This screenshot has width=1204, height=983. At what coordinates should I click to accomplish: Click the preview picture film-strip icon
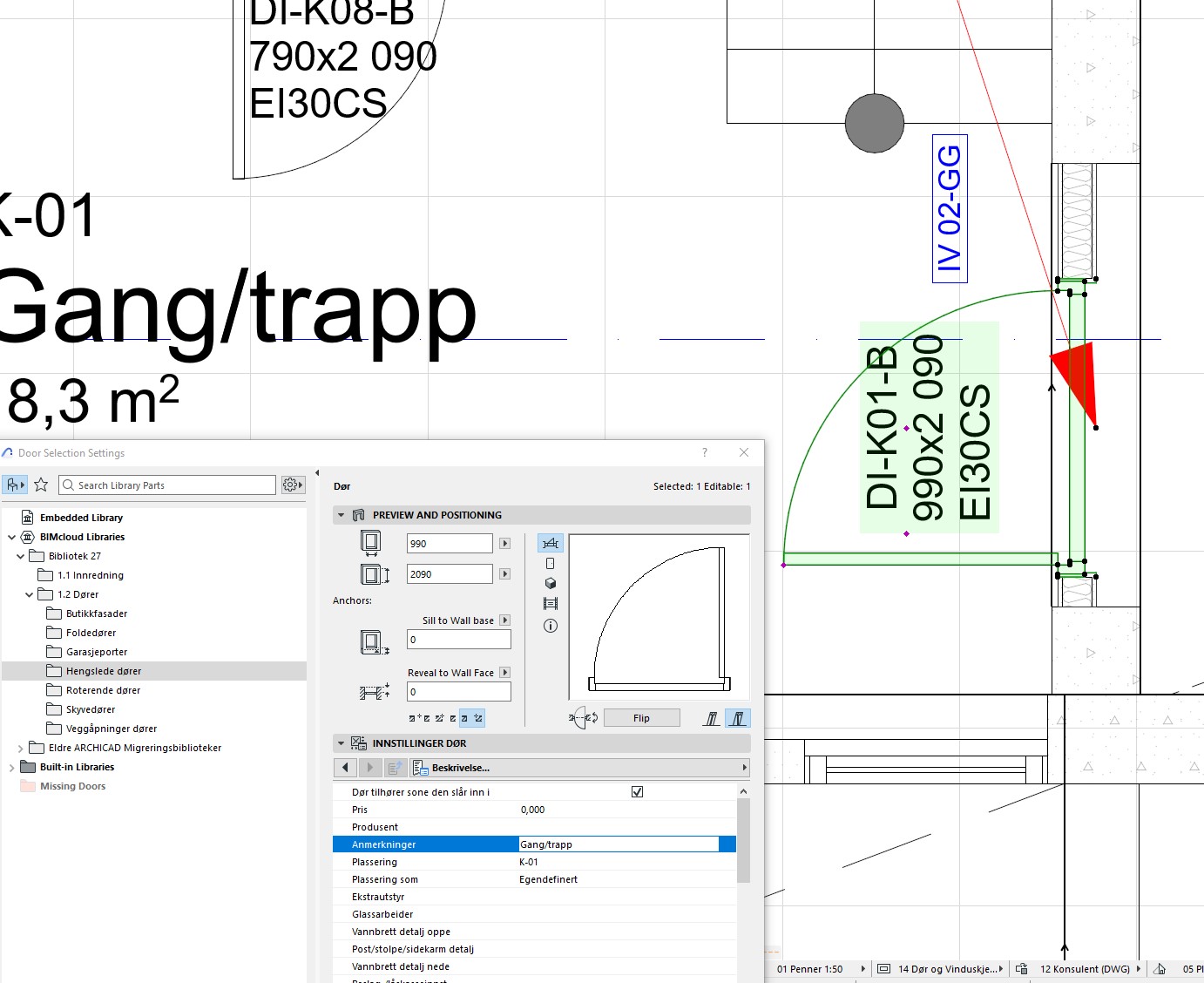tap(551, 604)
